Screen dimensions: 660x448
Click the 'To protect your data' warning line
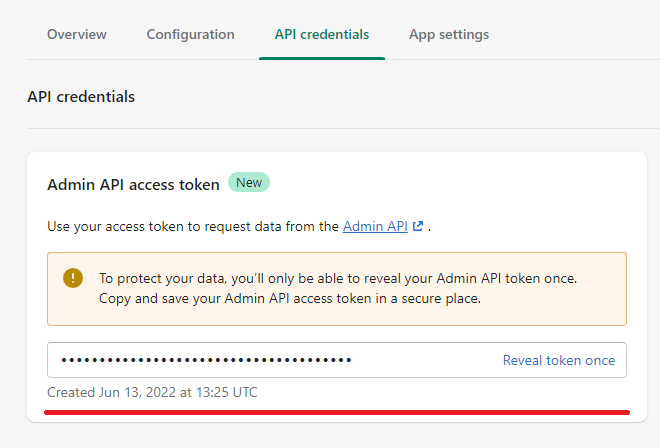pos(338,278)
